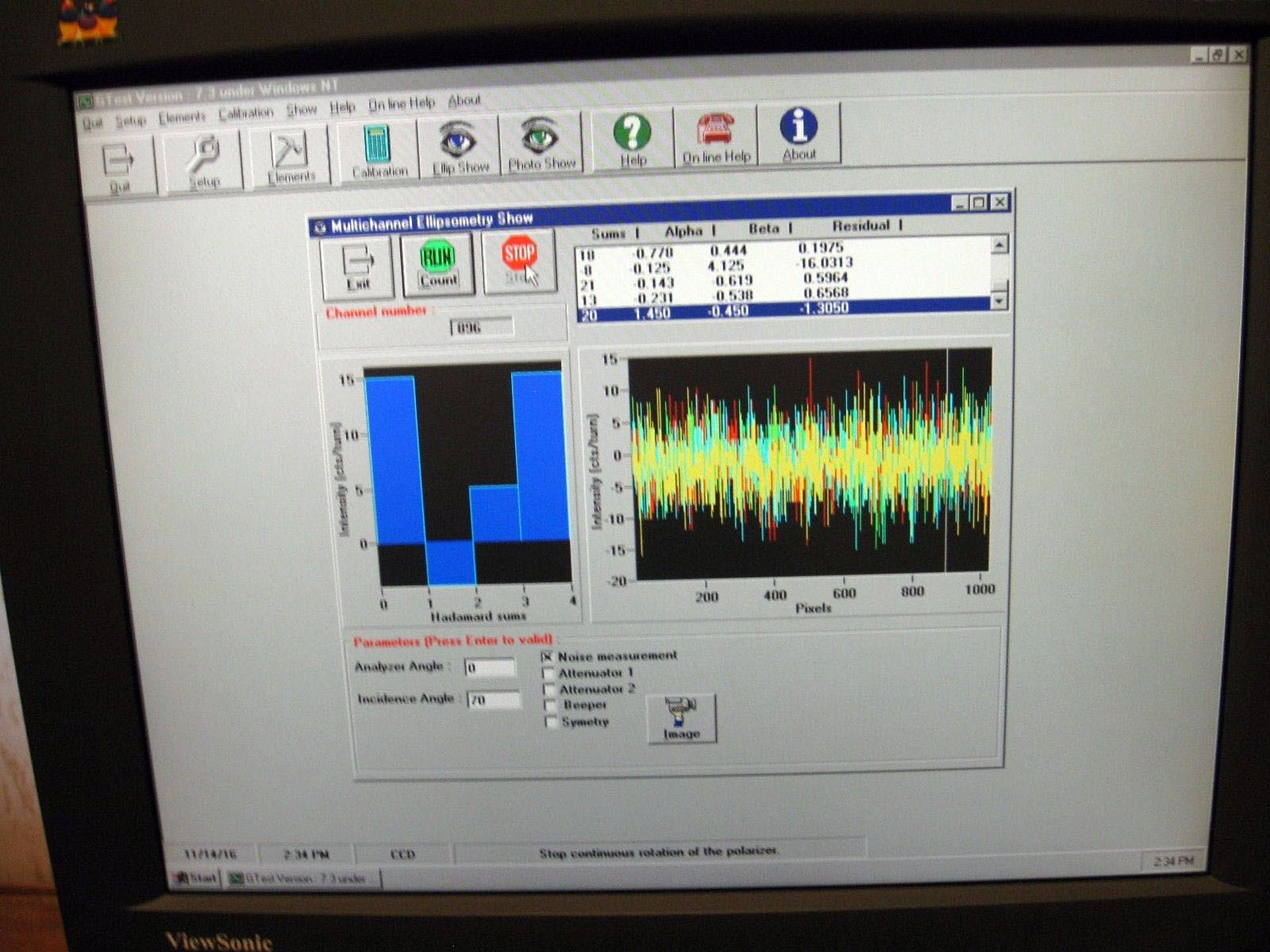
Task: Open the Calibration menu
Action: point(245,114)
